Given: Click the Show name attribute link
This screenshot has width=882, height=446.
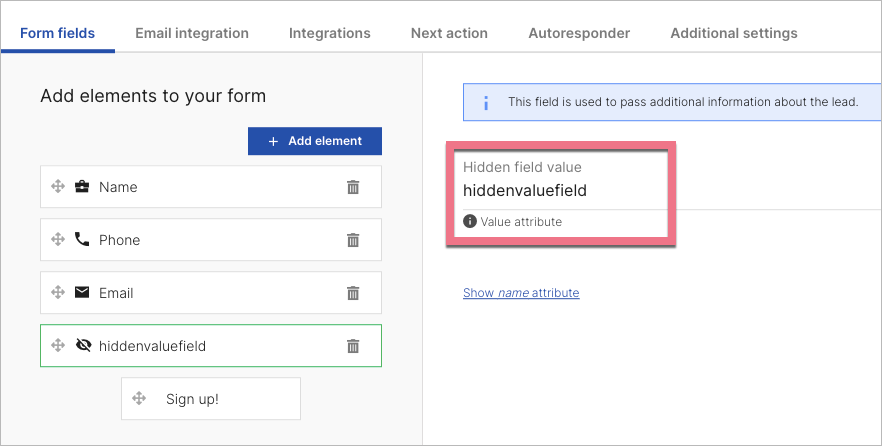Looking at the screenshot, I should click(x=521, y=293).
